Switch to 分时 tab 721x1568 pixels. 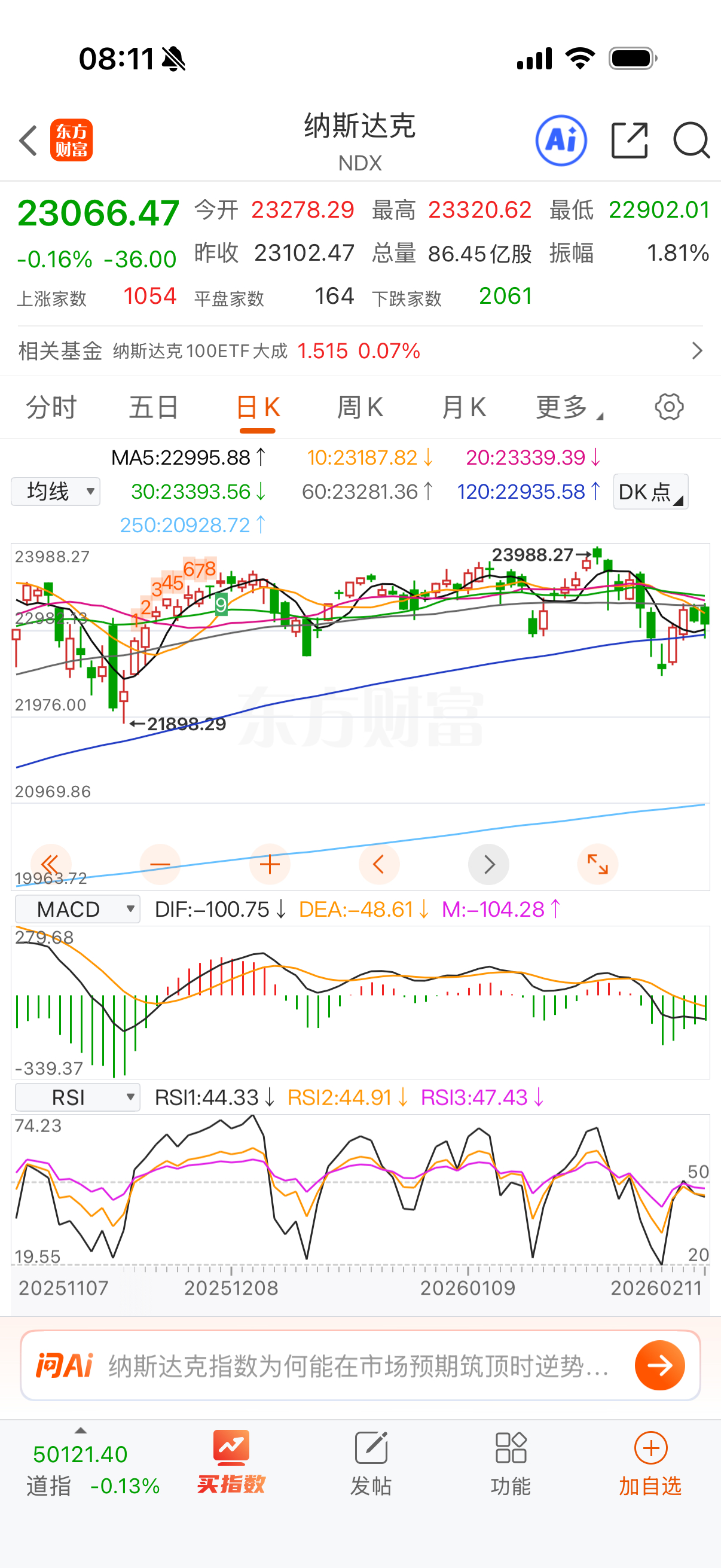point(51,407)
